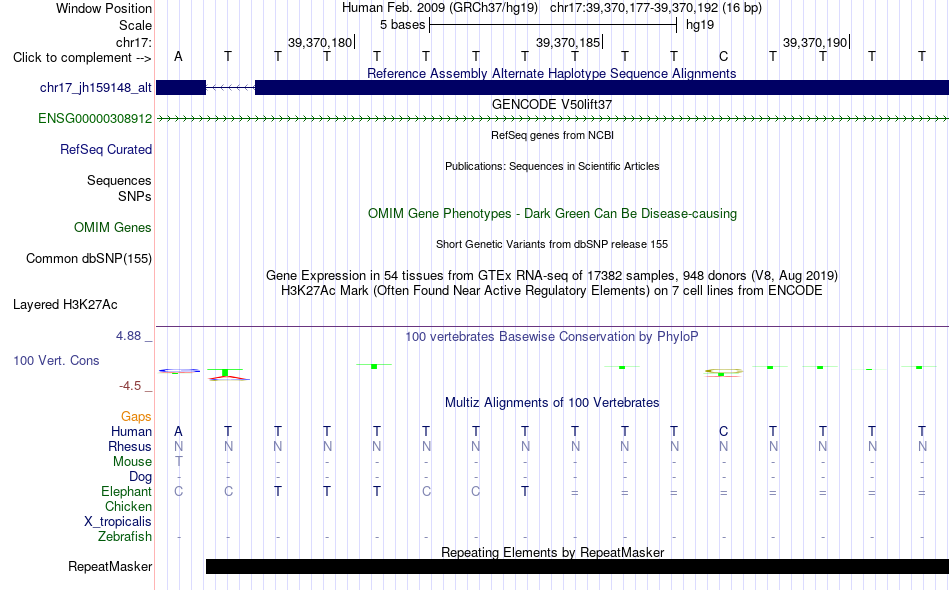
Task: Click the hg19 scale label
Action: click(700, 25)
